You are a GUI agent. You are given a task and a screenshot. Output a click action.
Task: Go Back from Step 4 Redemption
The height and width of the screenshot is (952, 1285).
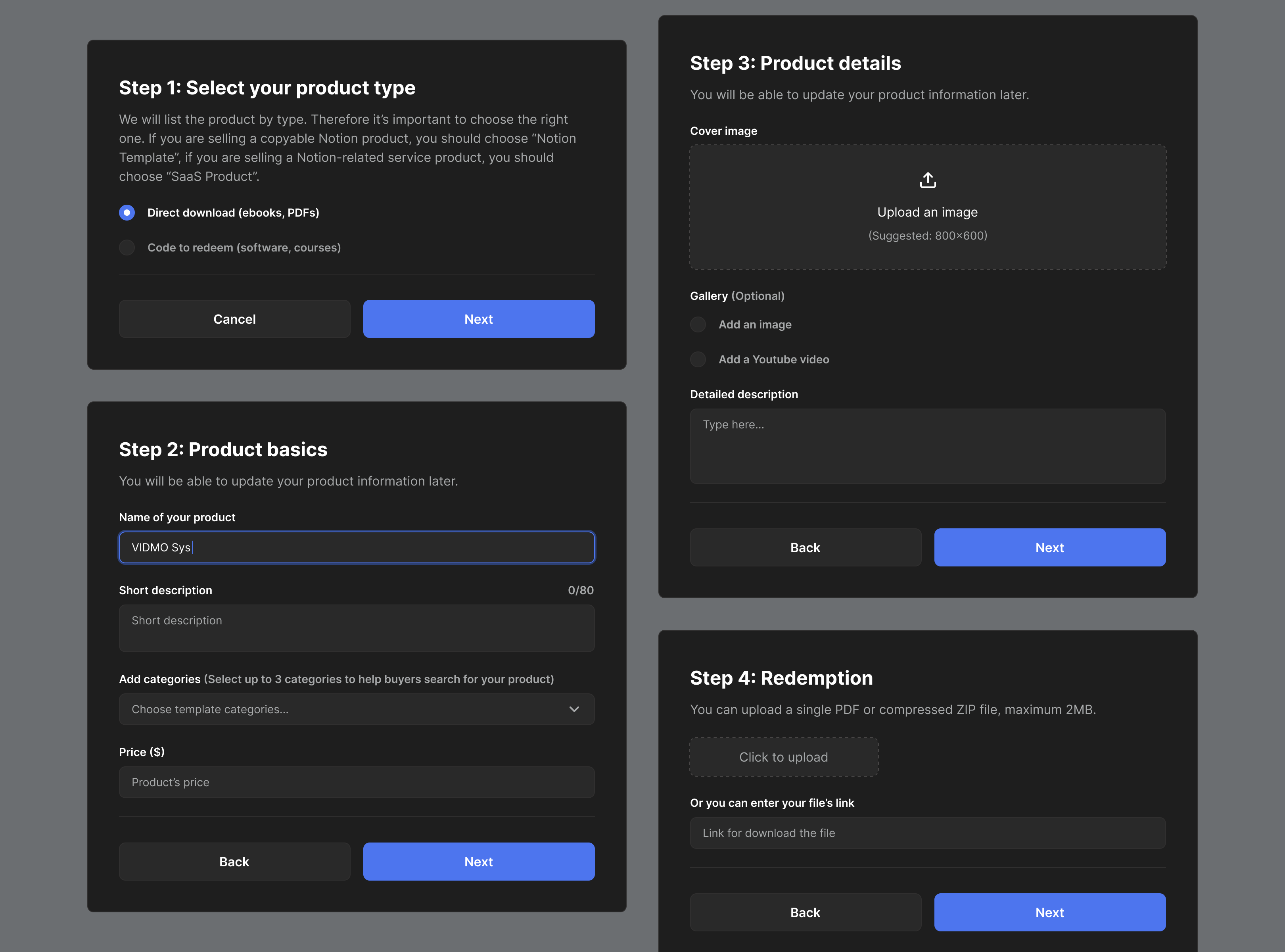(x=805, y=912)
